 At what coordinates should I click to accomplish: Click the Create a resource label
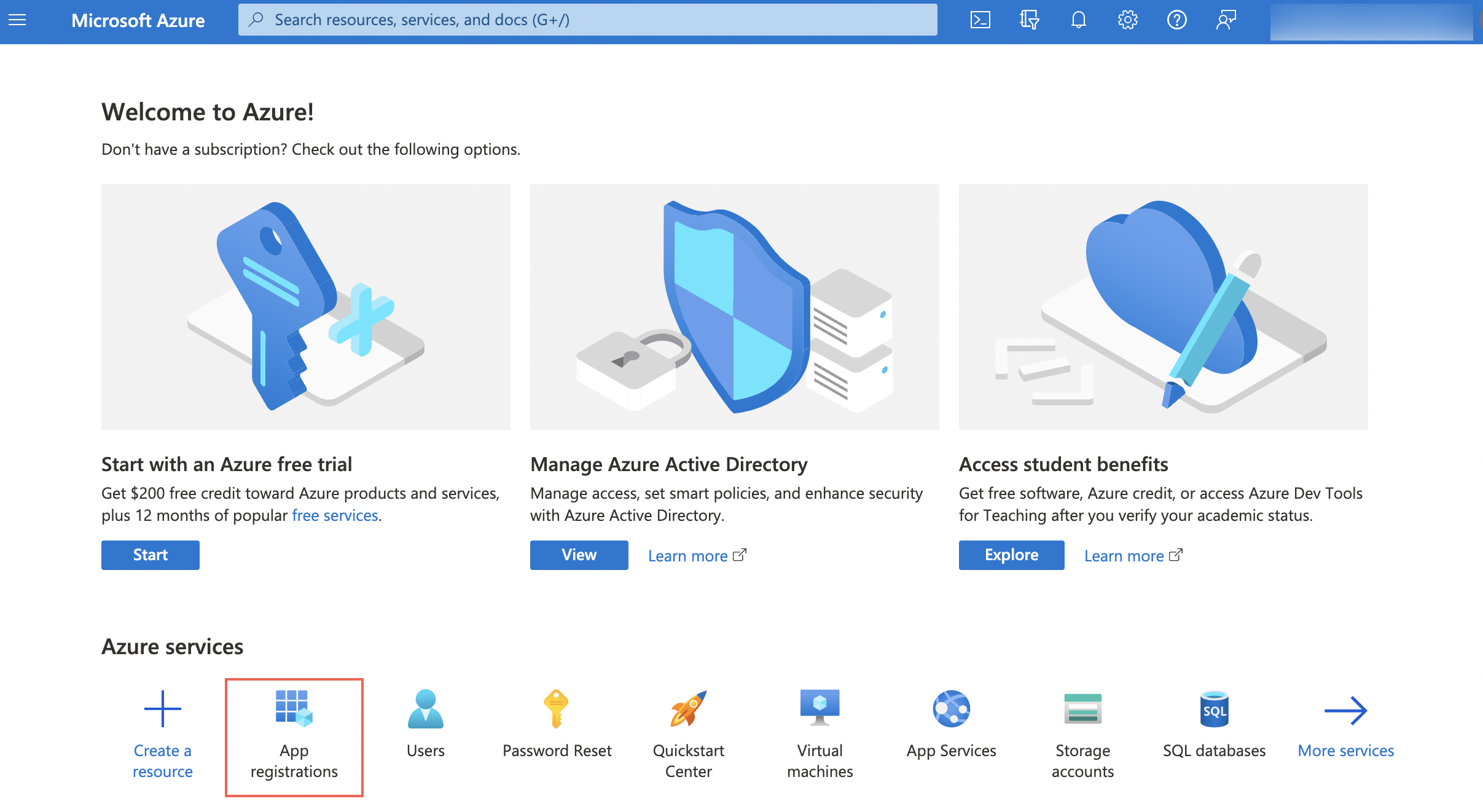click(163, 761)
